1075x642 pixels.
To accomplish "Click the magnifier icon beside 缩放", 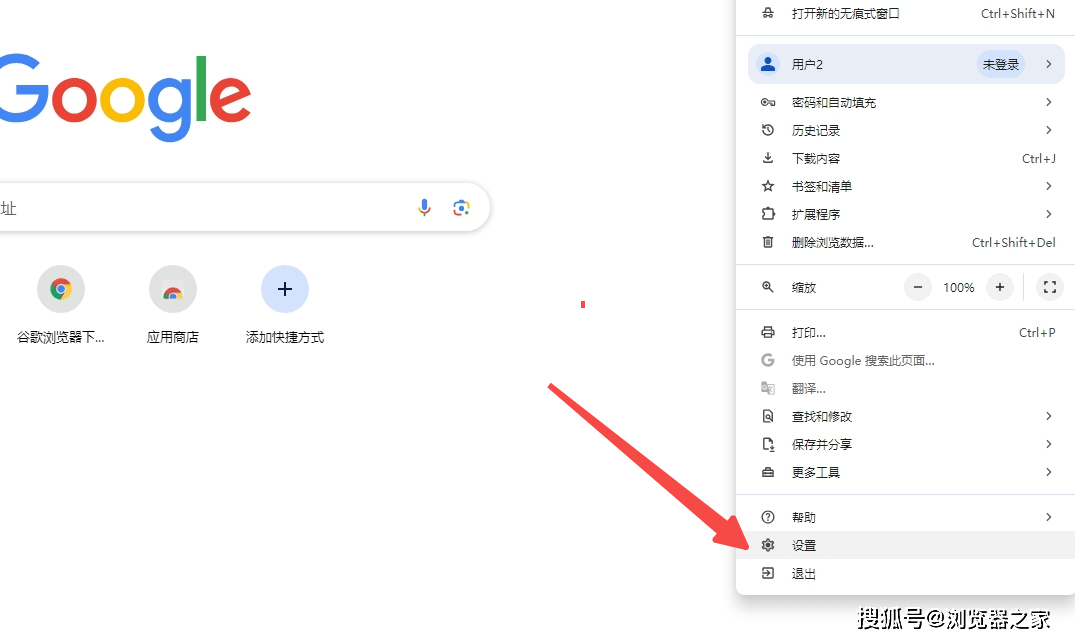I will point(768,287).
